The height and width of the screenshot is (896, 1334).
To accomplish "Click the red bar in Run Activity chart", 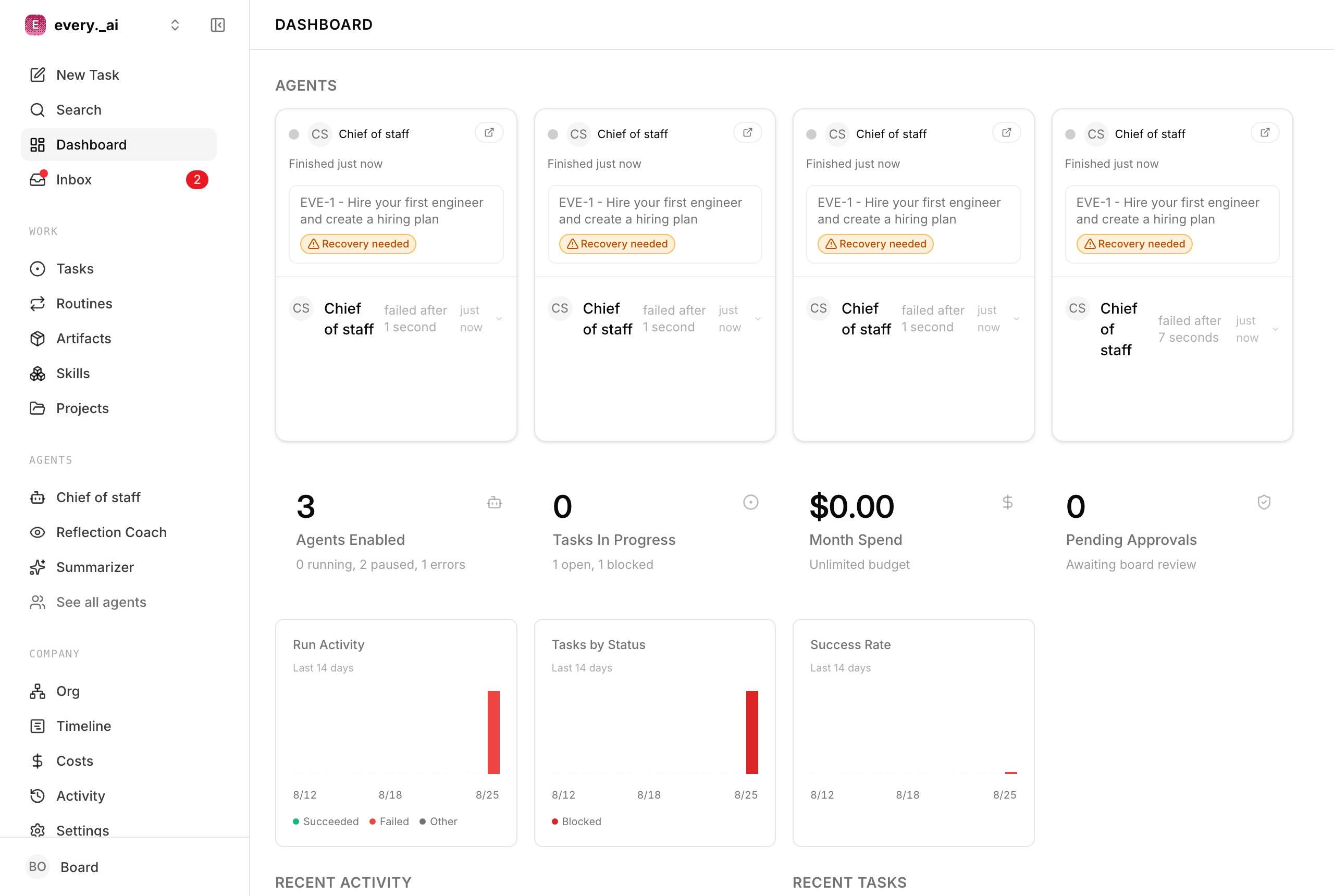I will click(x=493, y=732).
